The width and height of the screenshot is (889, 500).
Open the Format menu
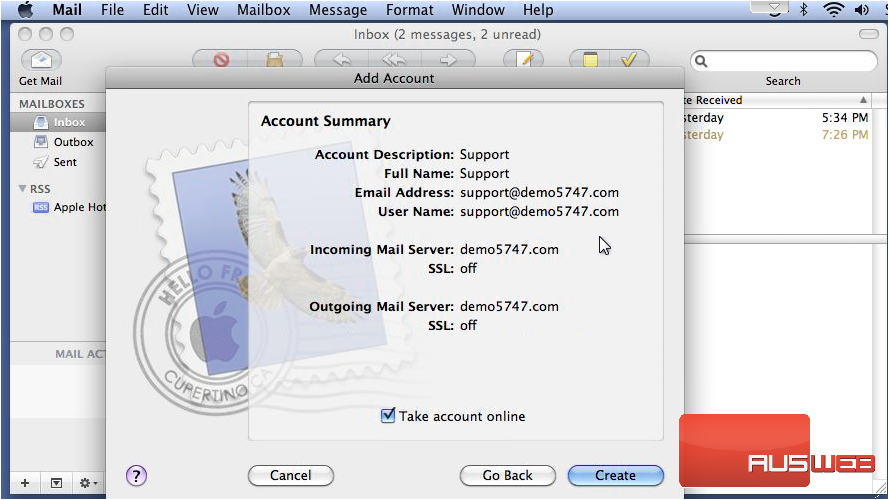click(x=410, y=10)
